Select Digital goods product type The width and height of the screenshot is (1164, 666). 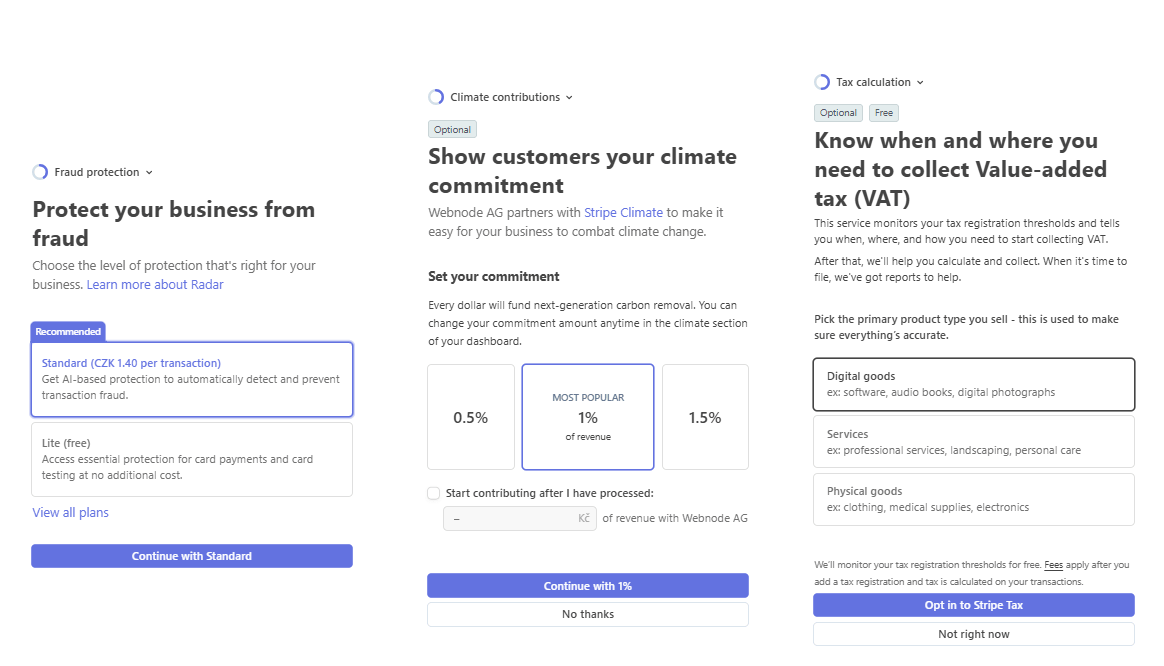click(x=974, y=385)
